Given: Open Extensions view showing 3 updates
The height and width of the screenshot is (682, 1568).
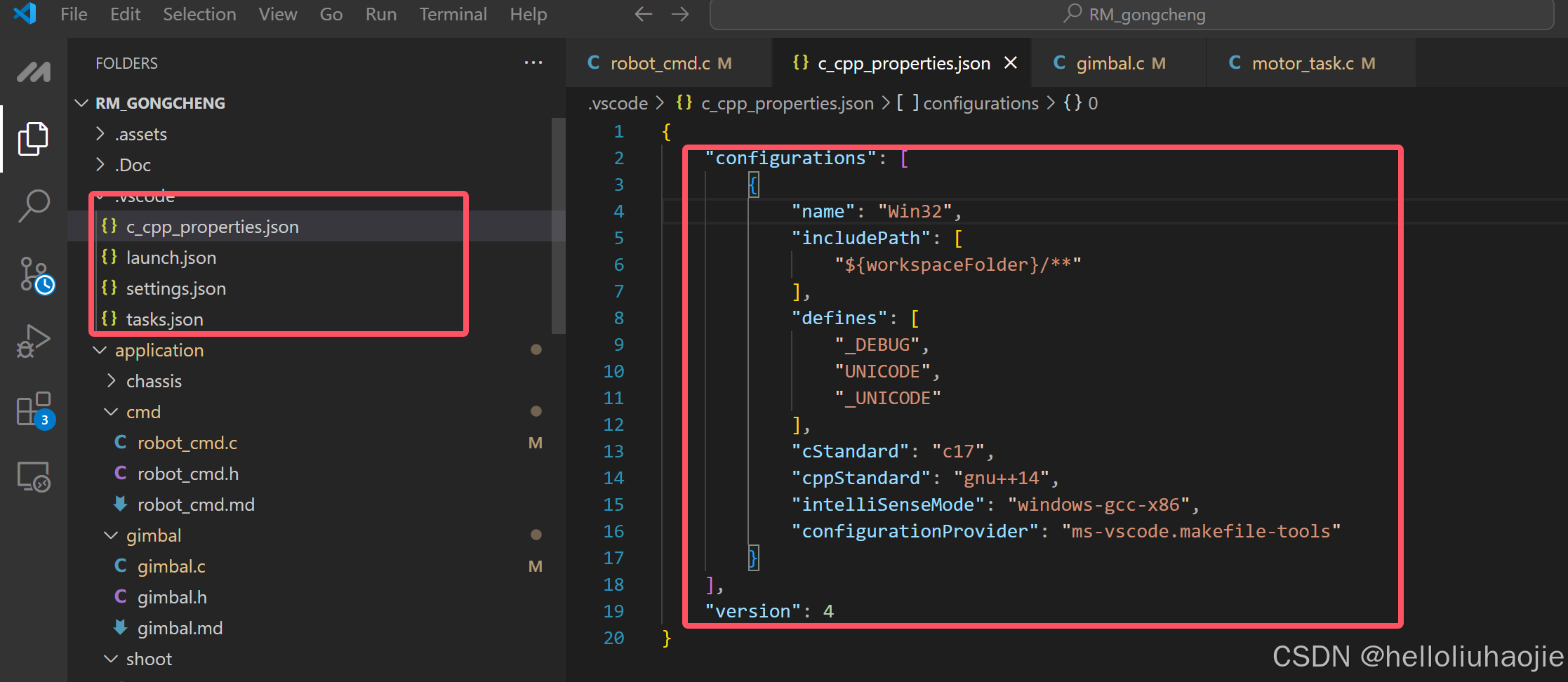Looking at the screenshot, I should click(x=33, y=410).
